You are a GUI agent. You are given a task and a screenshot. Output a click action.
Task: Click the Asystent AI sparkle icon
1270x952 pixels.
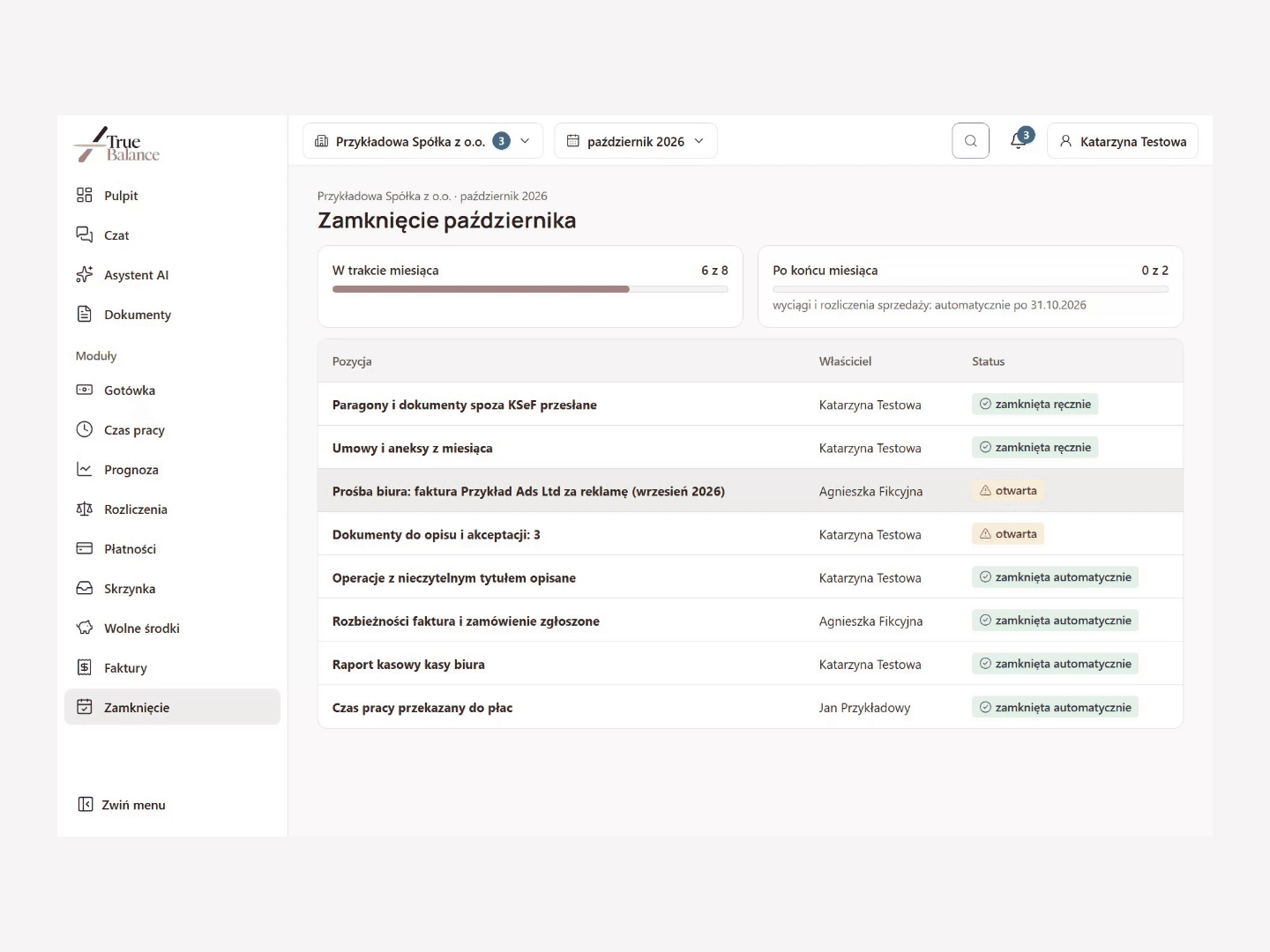[x=85, y=274]
